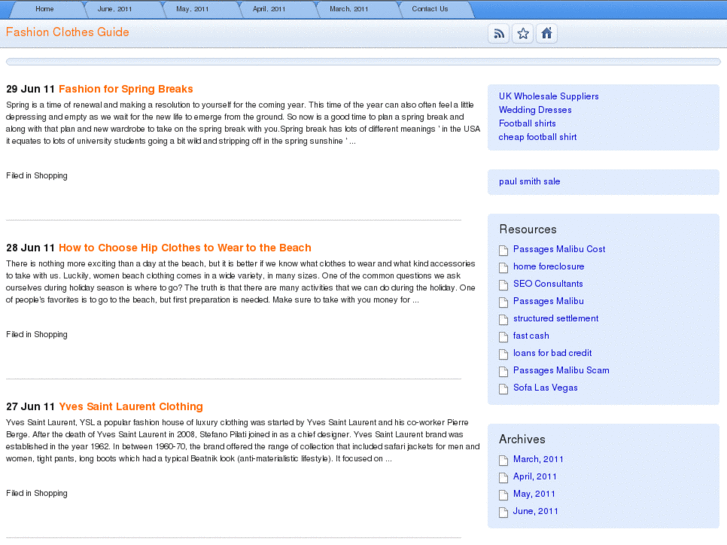Click page icon beside May, 2011 archive
Image resolution: width=727 pixels, height=545 pixels.
504,495
